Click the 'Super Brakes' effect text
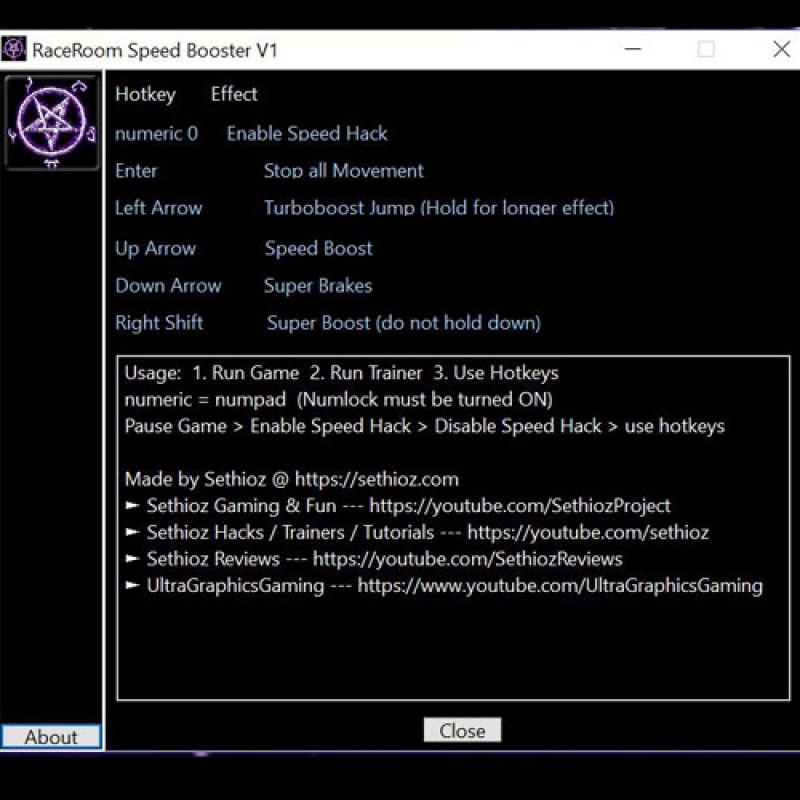 click(x=318, y=286)
